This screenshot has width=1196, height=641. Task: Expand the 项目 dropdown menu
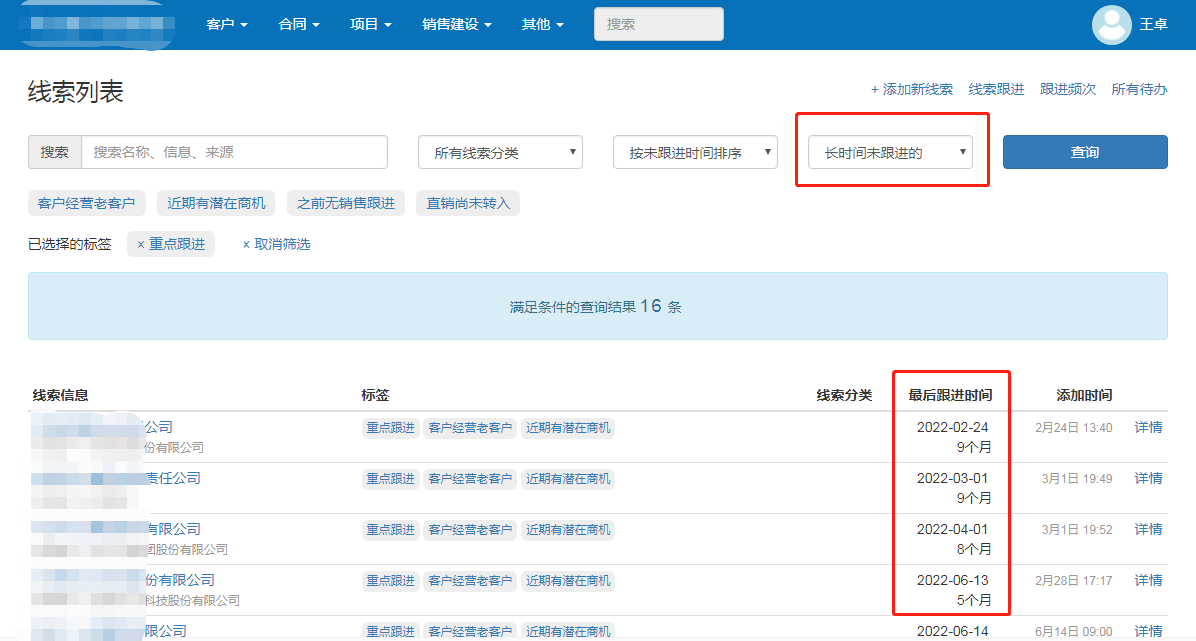[x=370, y=24]
